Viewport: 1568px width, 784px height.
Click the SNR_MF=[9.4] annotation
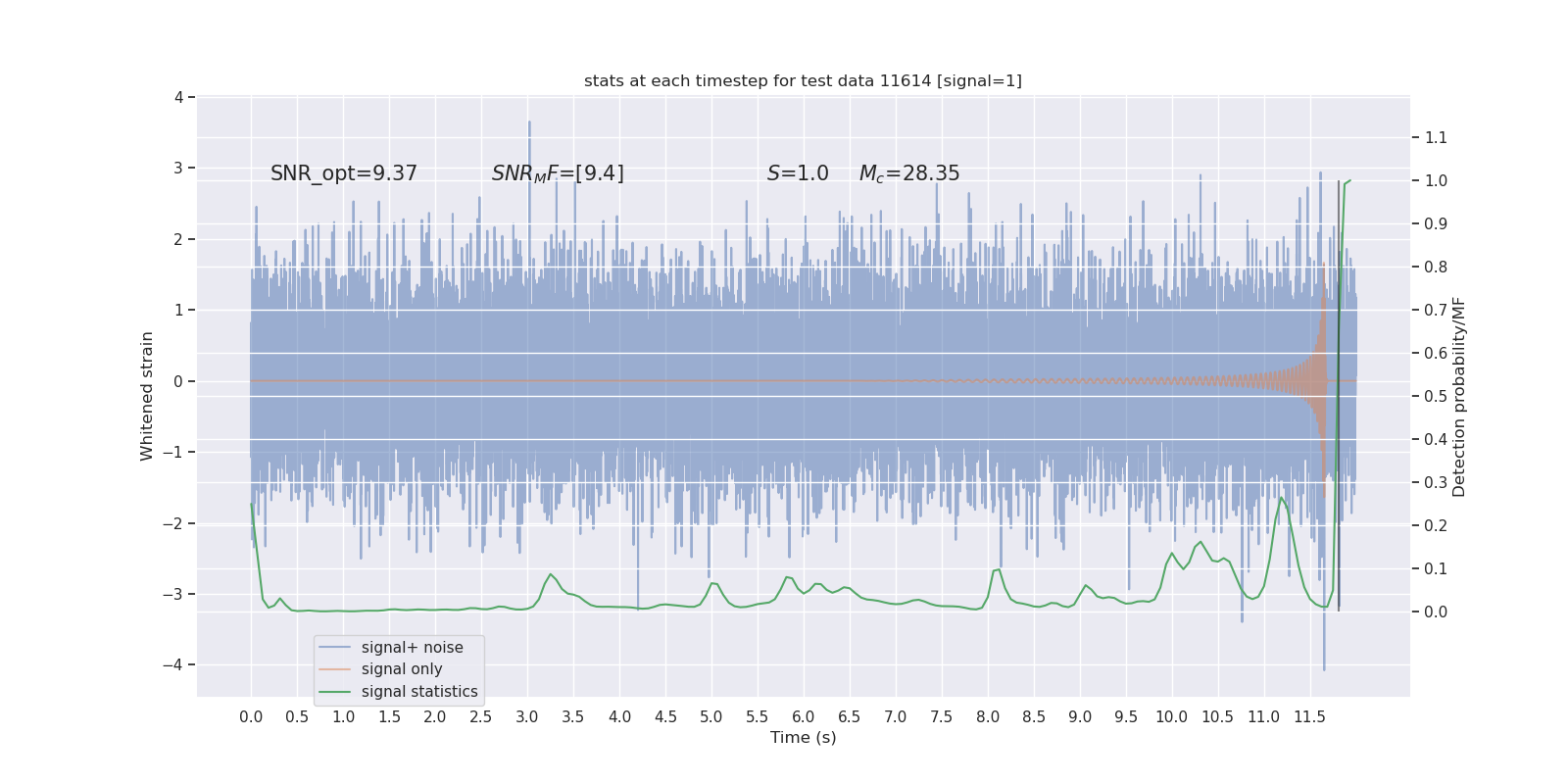pos(558,173)
